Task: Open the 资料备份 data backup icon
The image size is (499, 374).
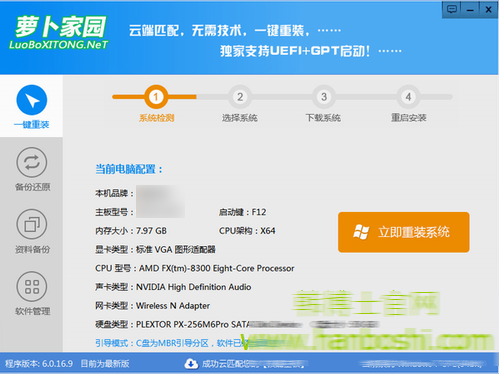Action: pyautogui.click(x=32, y=224)
